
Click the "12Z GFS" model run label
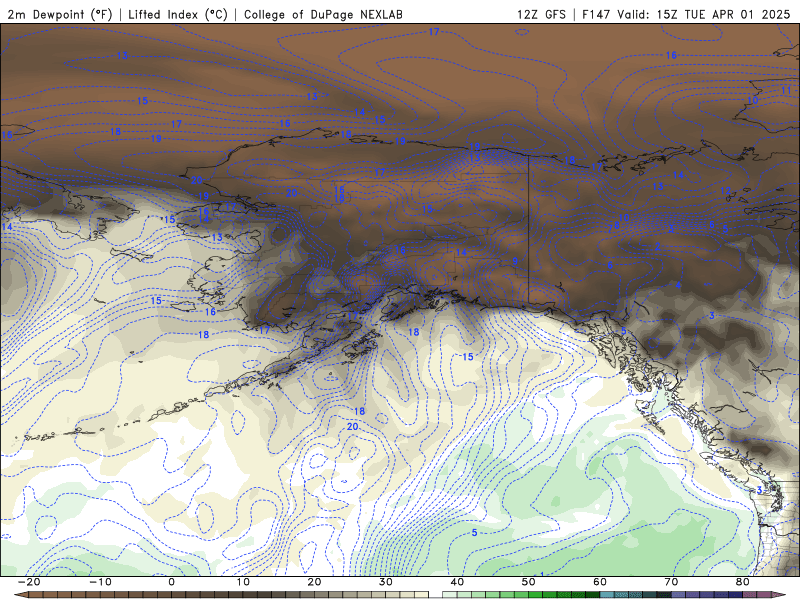(541, 14)
